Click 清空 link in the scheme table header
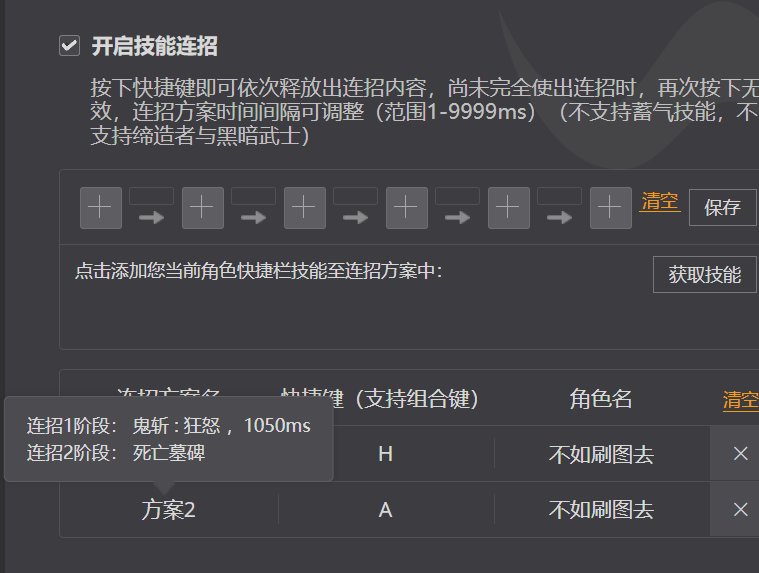Viewport: 759px width, 573px height. click(741, 400)
